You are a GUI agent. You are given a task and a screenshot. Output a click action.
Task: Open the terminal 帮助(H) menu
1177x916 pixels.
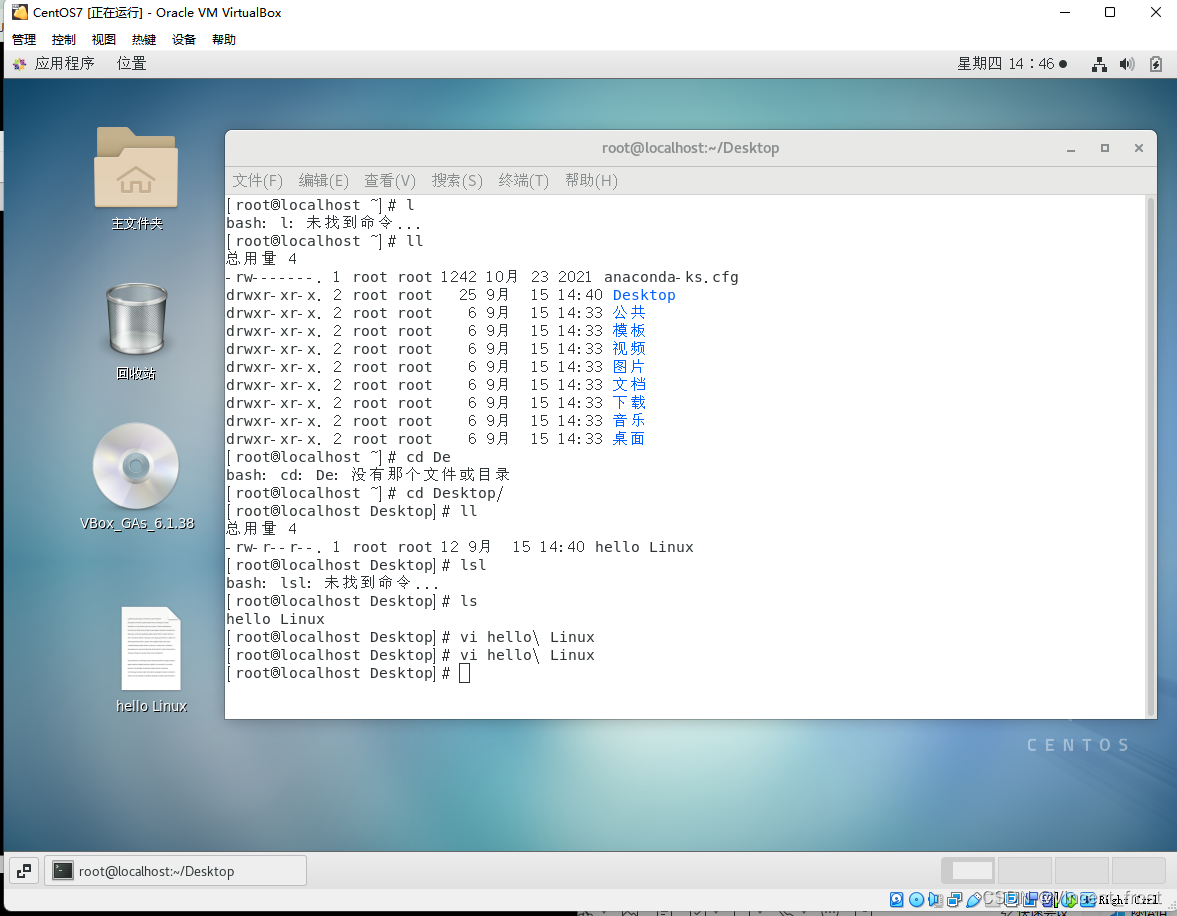coord(592,181)
